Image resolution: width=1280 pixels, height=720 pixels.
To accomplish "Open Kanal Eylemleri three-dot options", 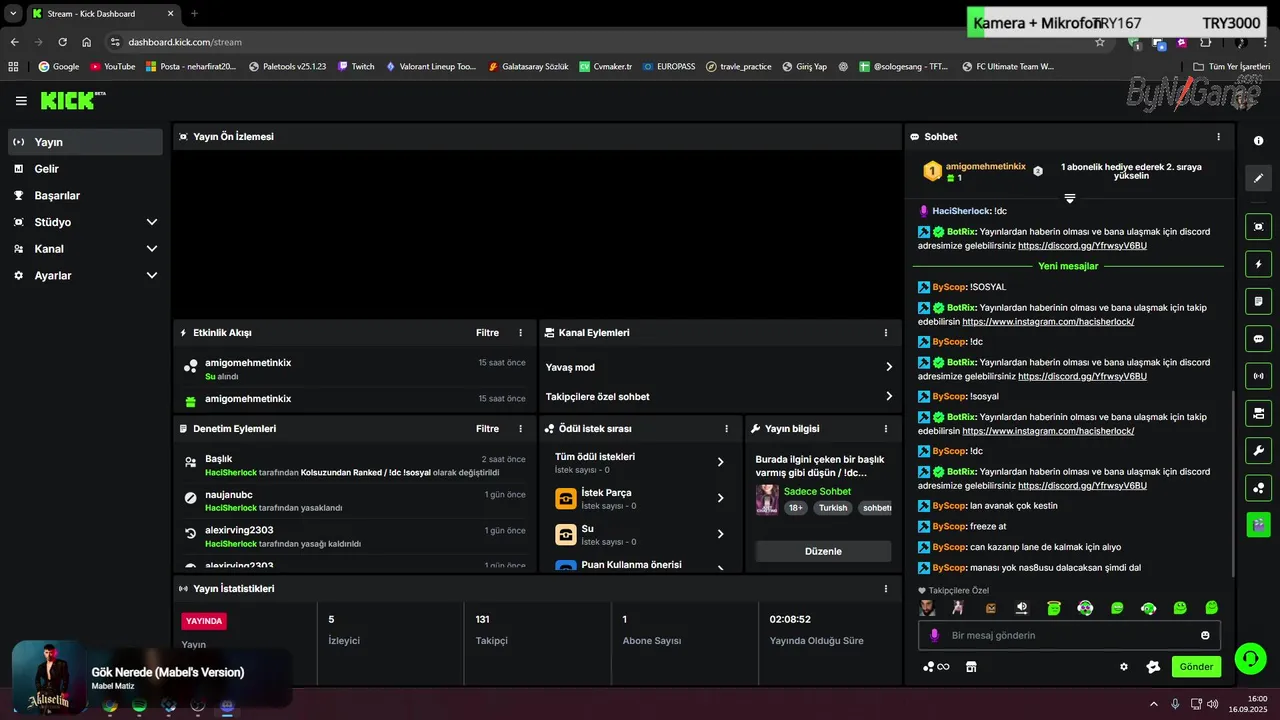I will point(886,333).
